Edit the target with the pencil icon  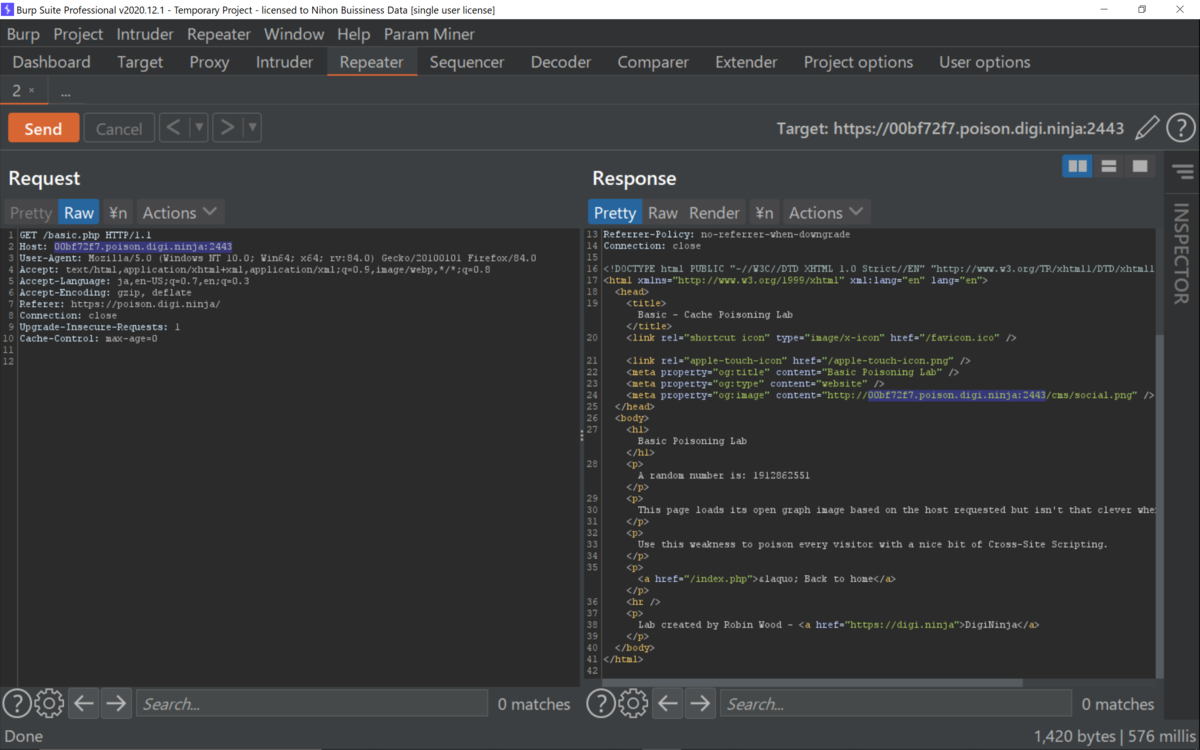click(1148, 128)
